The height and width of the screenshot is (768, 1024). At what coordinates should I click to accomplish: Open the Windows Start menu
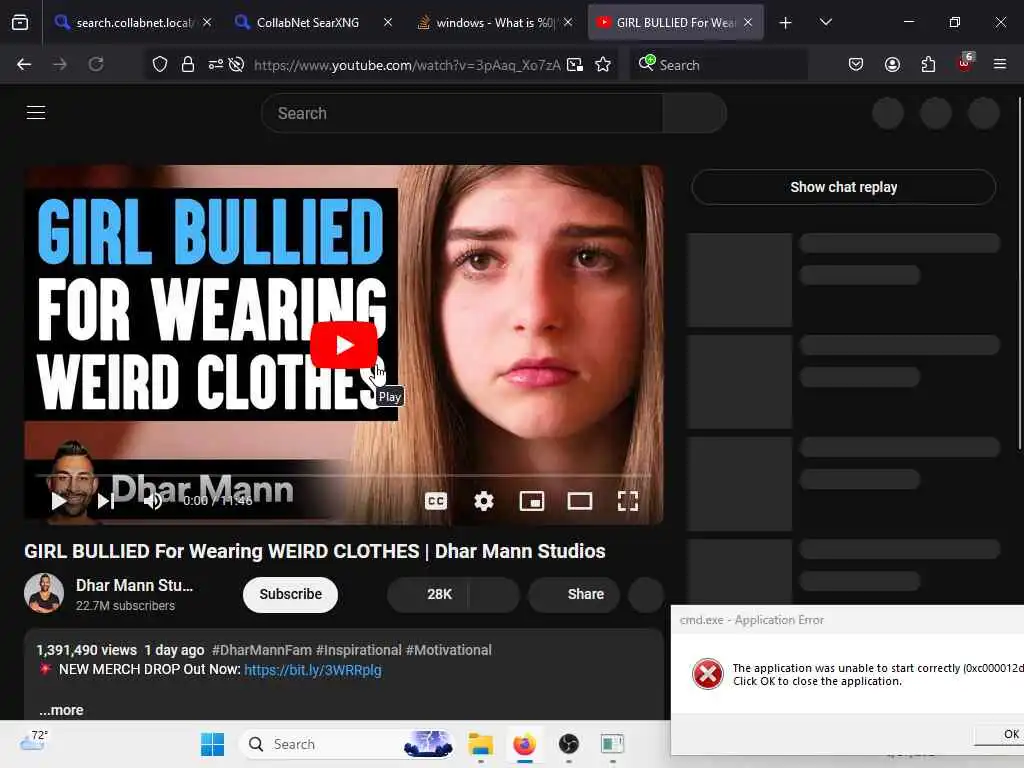[212, 744]
